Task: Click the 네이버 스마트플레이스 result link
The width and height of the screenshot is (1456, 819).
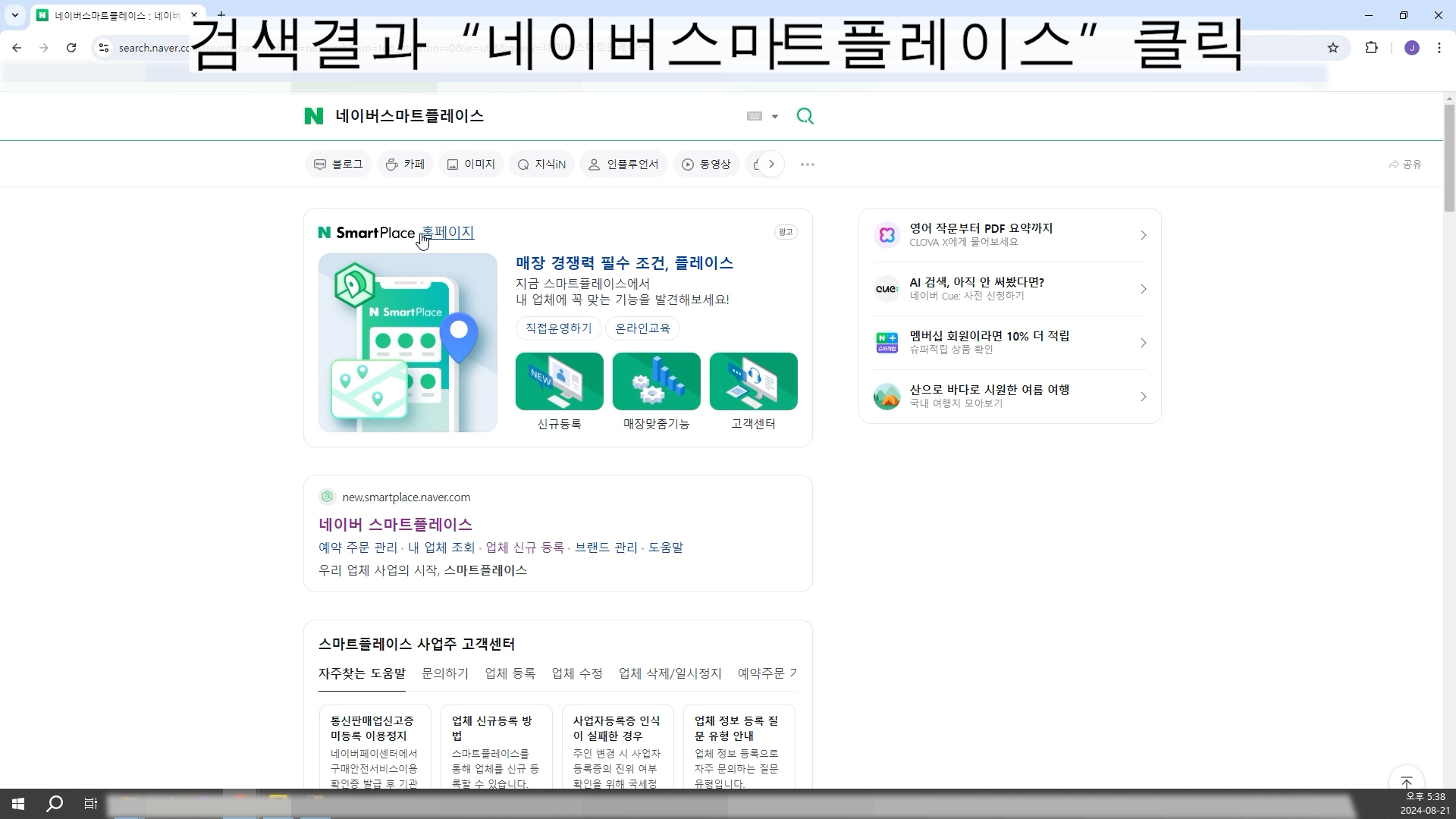Action: [395, 524]
